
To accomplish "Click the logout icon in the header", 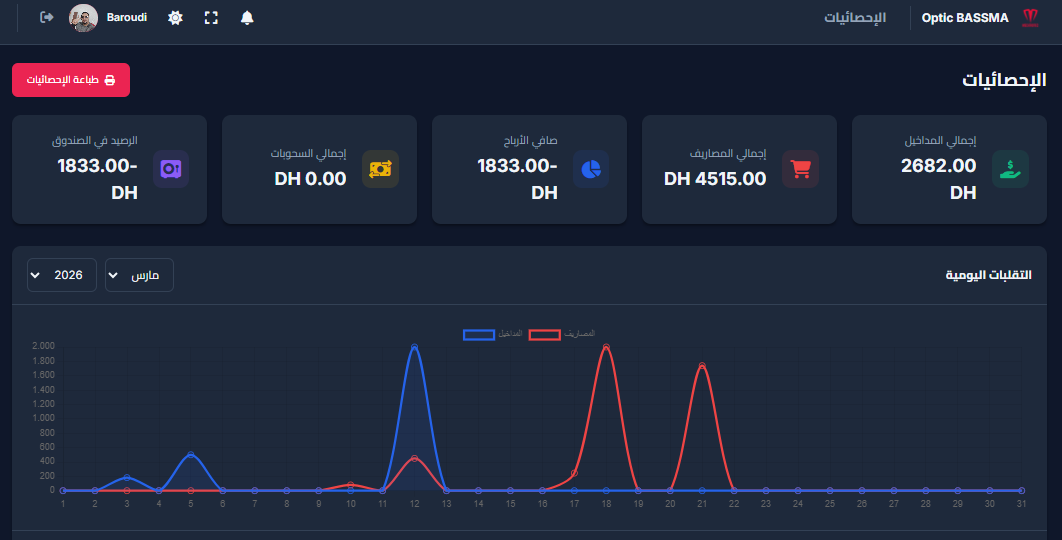I will click(46, 18).
